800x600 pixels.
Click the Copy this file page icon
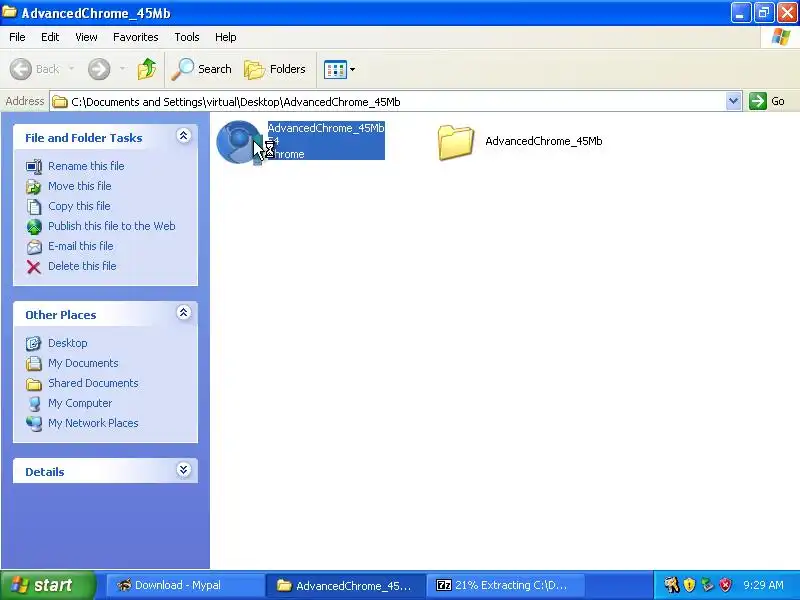click(x=34, y=207)
